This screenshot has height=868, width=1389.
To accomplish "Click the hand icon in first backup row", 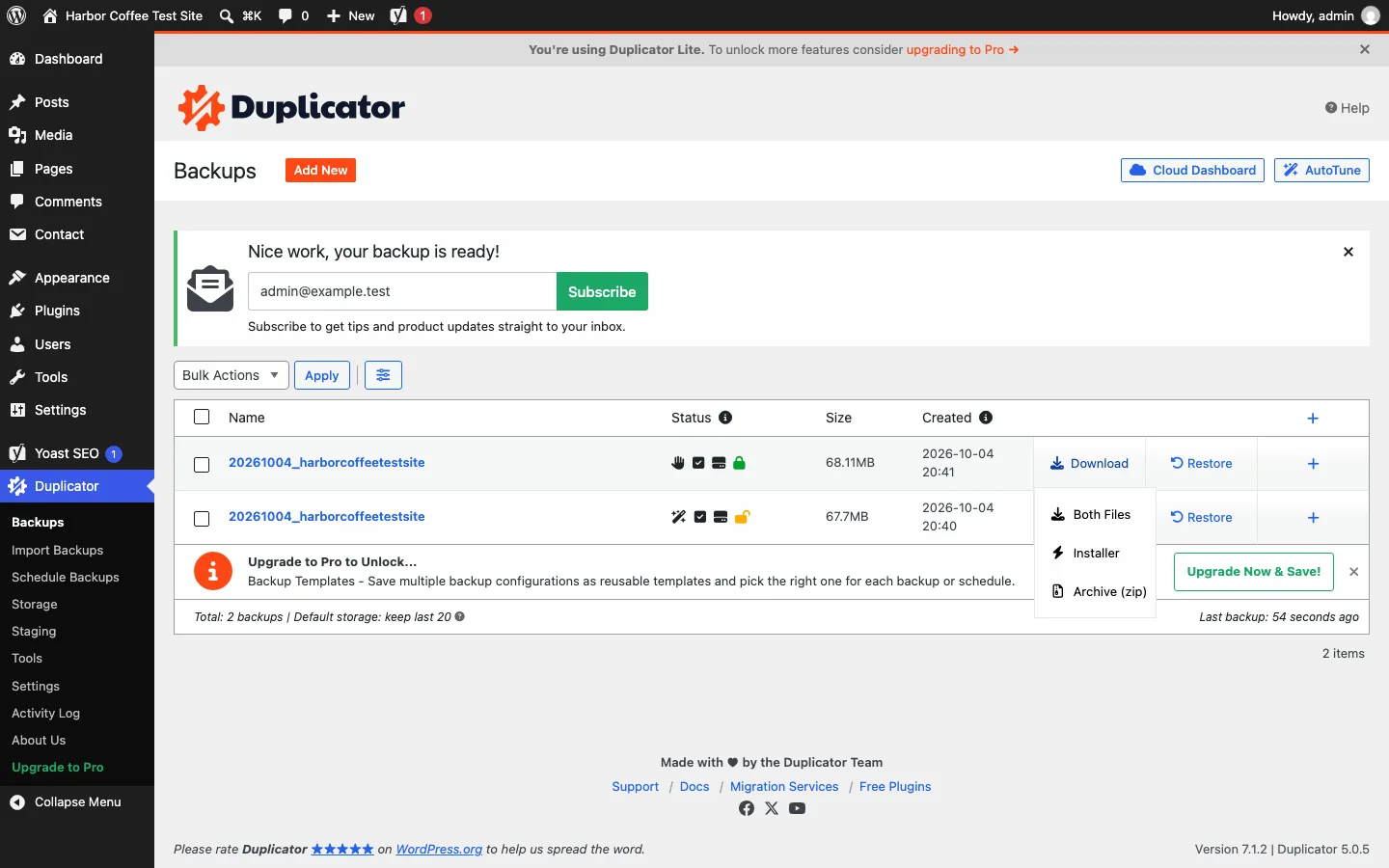I will tap(678, 463).
